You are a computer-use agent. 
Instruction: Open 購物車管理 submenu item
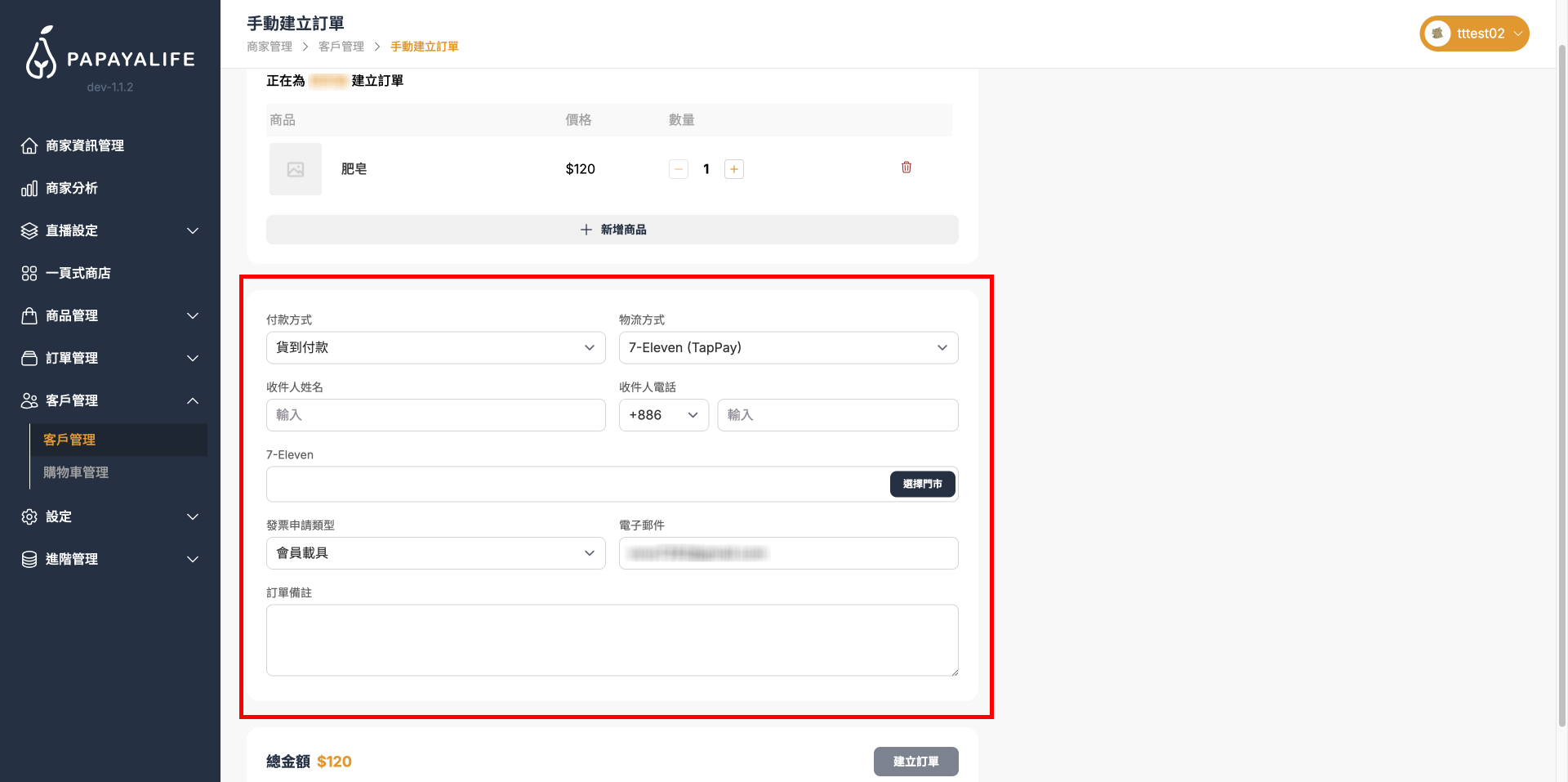click(x=76, y=472)
